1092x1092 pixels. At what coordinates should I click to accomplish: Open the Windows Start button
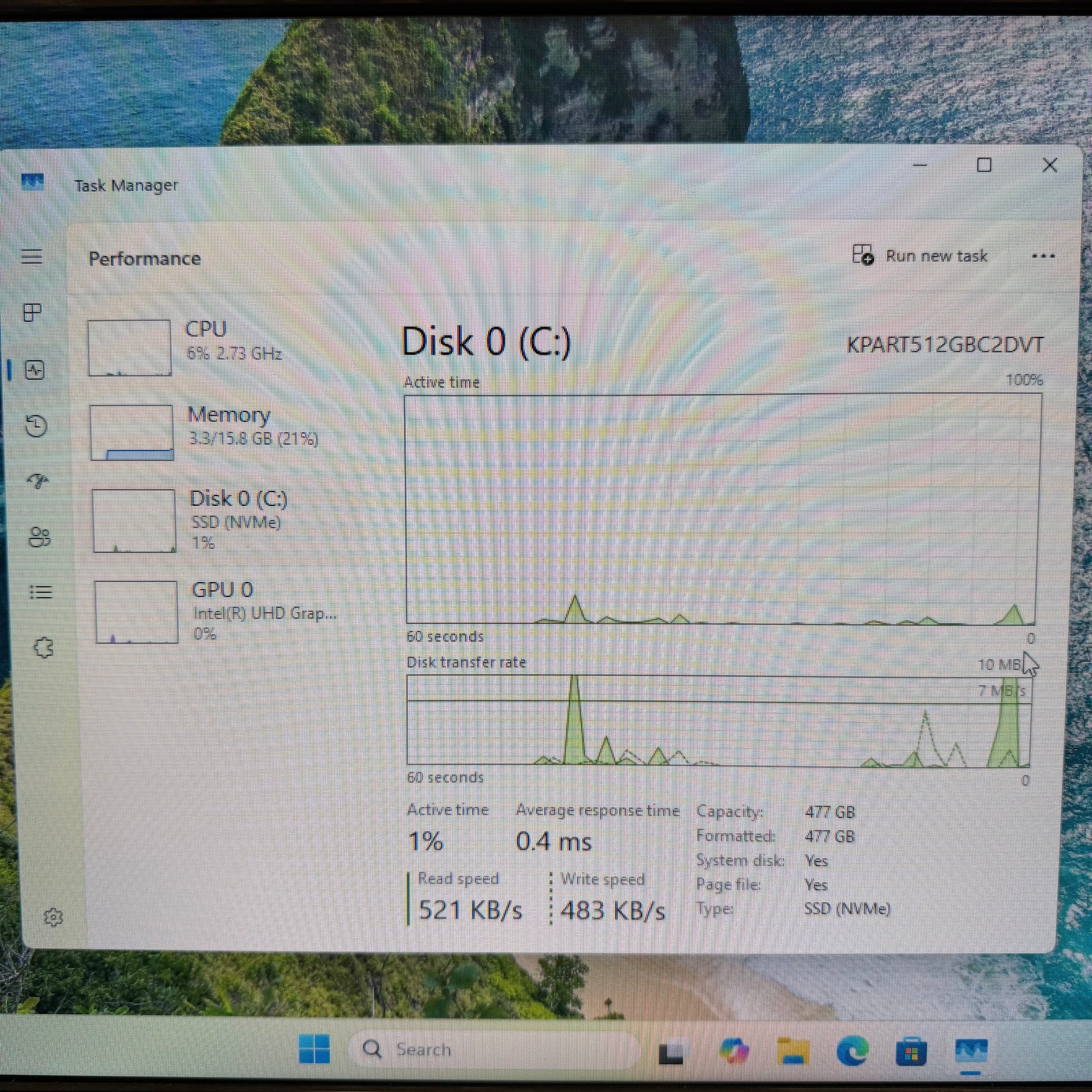tap(314, 1049)
